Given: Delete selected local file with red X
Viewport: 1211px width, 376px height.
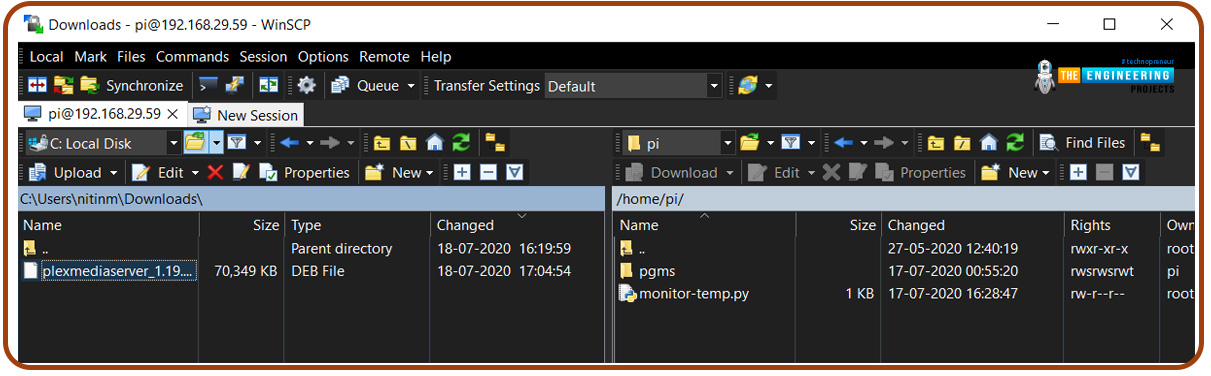Looking at the screenshot, I should (215, 172).
